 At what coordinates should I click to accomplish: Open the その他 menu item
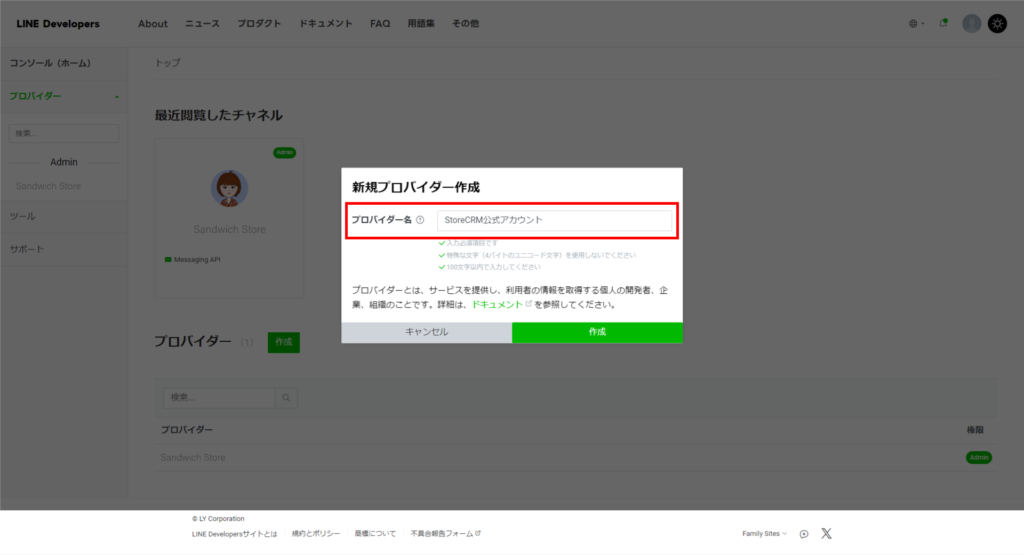click(465, 24)
